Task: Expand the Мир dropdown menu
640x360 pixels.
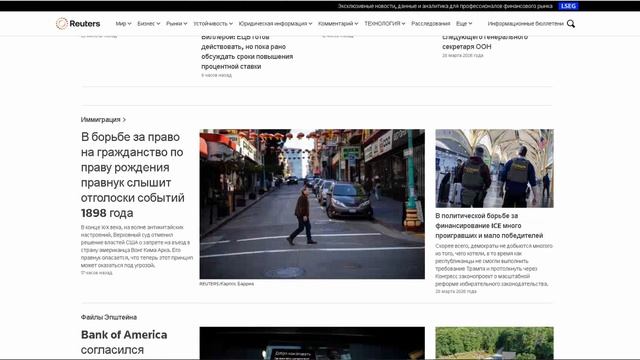Action: [x=123, y=24]
